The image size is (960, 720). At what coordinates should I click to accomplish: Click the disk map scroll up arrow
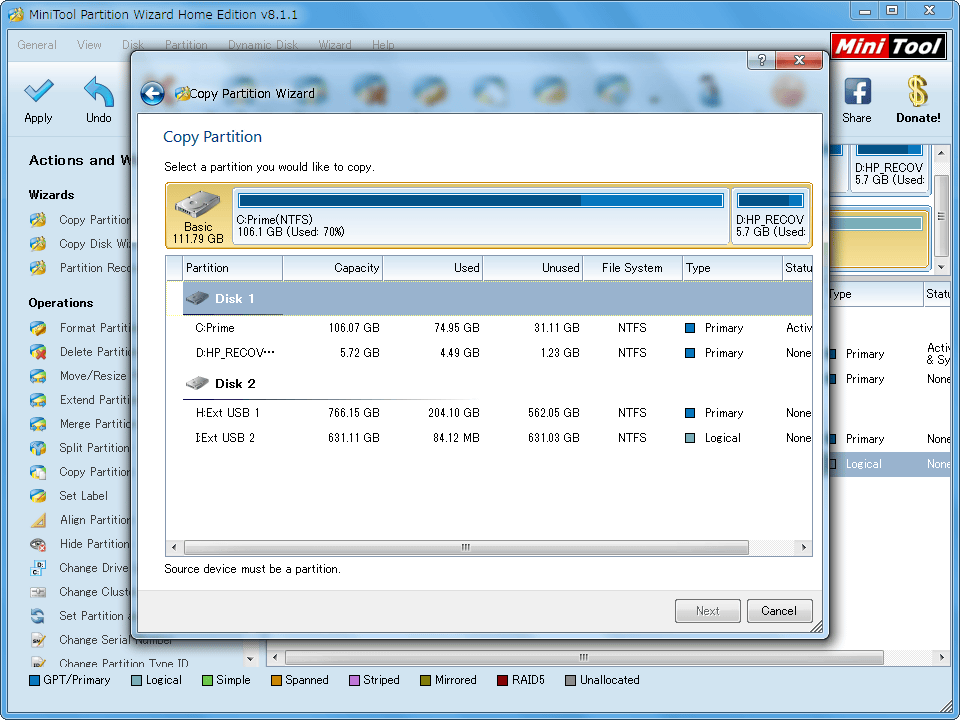[941, 153]
